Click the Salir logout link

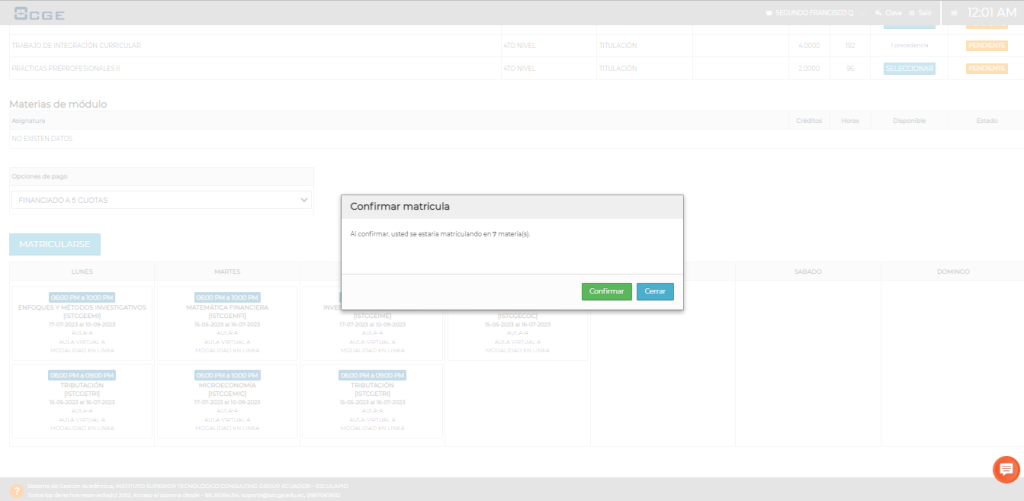(x=925, y=13)
